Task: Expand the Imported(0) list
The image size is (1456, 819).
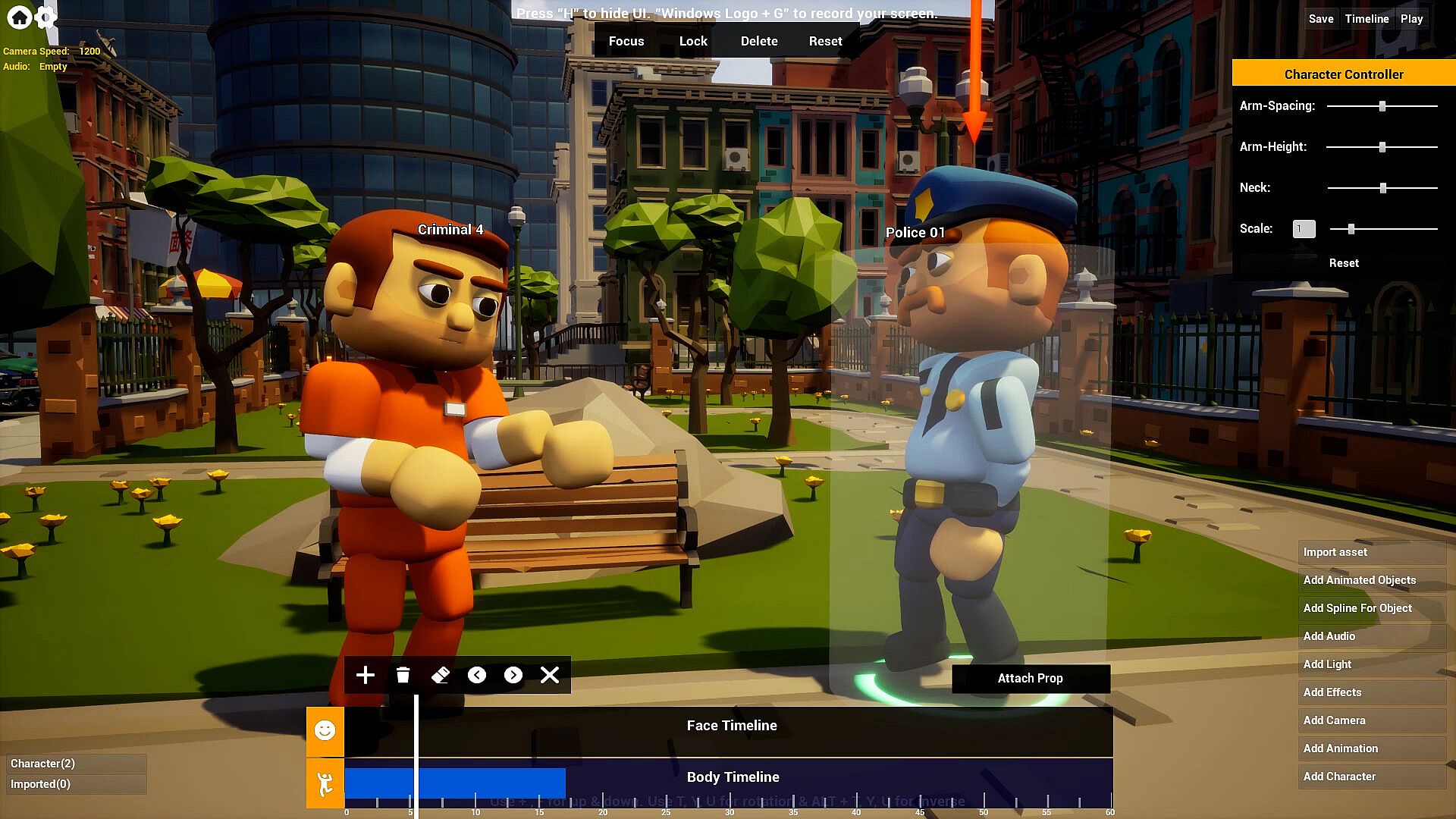Action: [x=75, y=784]
